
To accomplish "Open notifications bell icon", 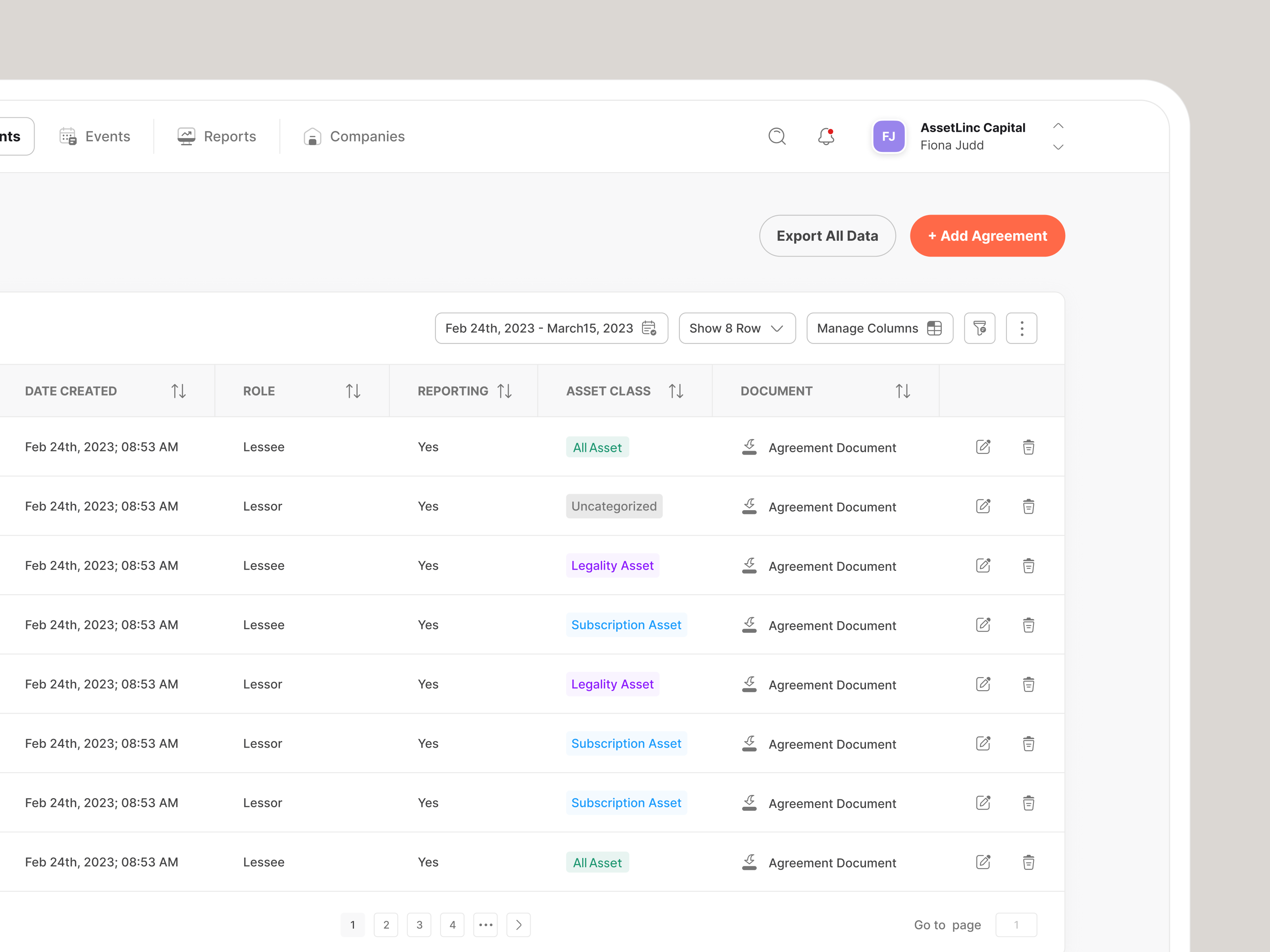I will click(x=826, y=136).
